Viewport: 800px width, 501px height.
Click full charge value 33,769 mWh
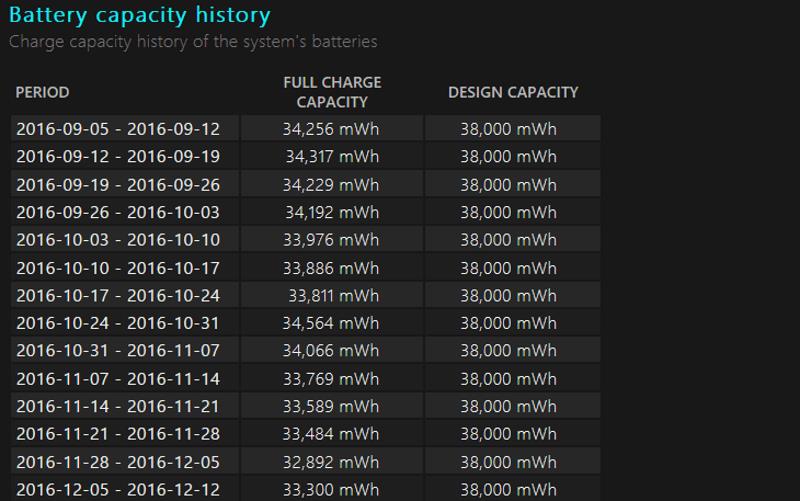click(x=331, y=379)
